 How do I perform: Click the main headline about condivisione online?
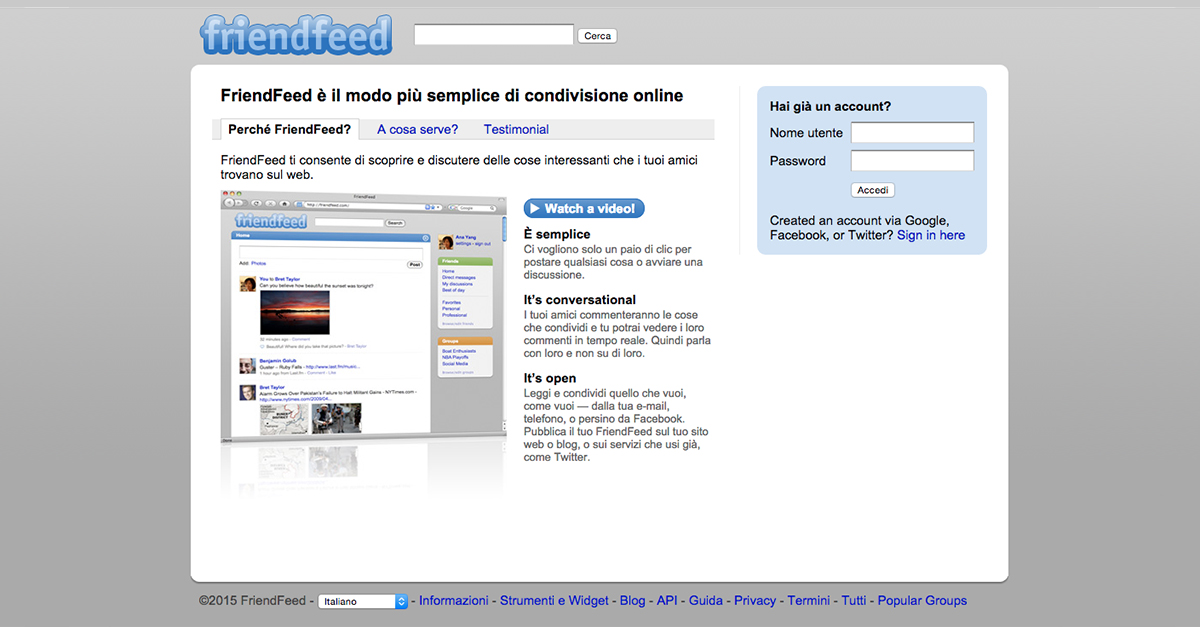pos(452,96)
